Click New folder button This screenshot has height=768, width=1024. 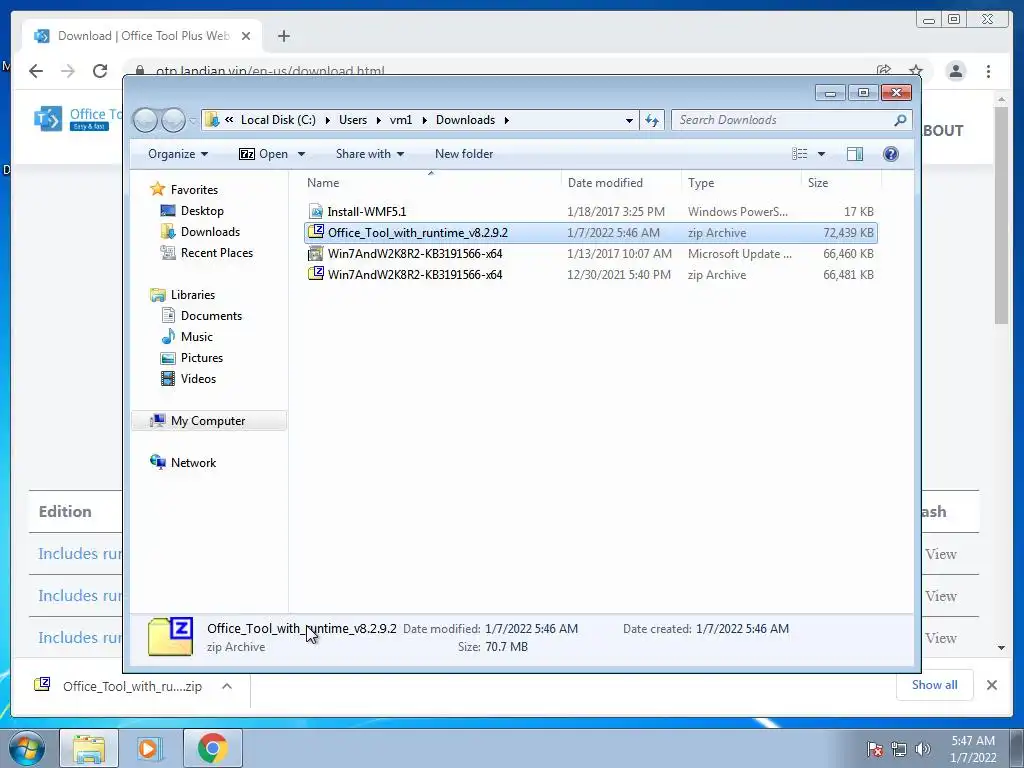click(464, 154)
